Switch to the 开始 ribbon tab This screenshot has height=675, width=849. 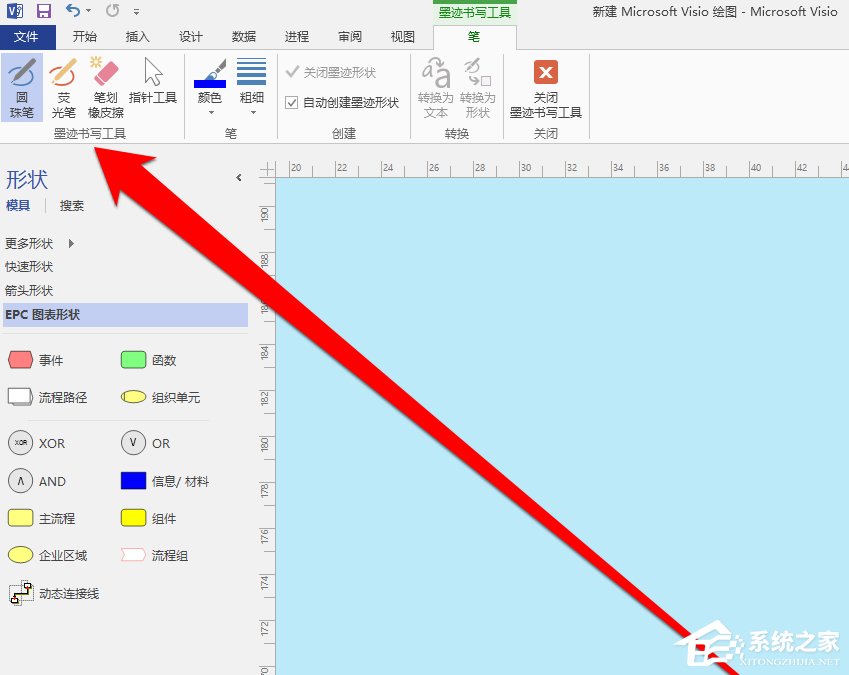[84, 36]
